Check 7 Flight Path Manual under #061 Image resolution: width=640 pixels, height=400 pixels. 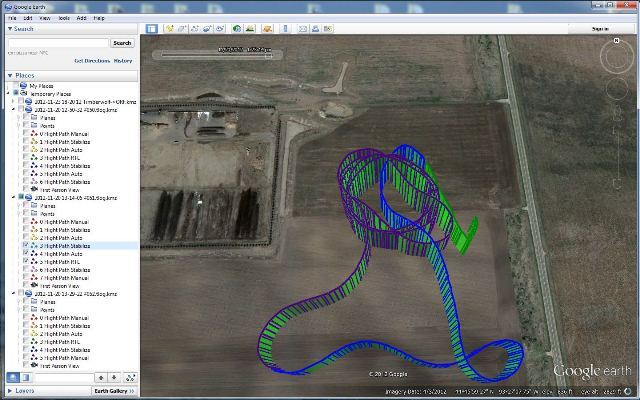(x=26, y=278)
